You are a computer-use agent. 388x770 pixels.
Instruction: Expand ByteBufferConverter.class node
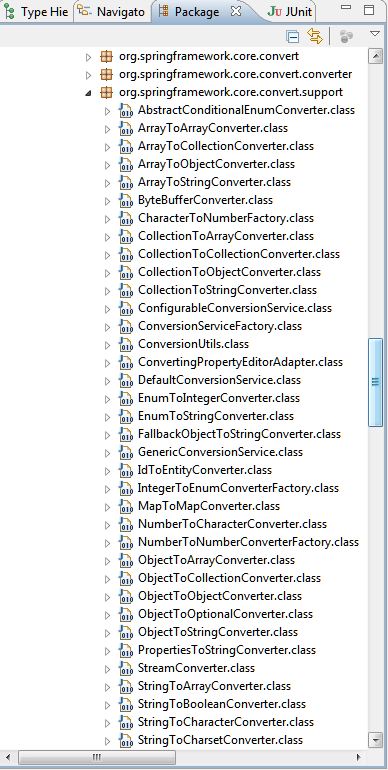(108, 201)
